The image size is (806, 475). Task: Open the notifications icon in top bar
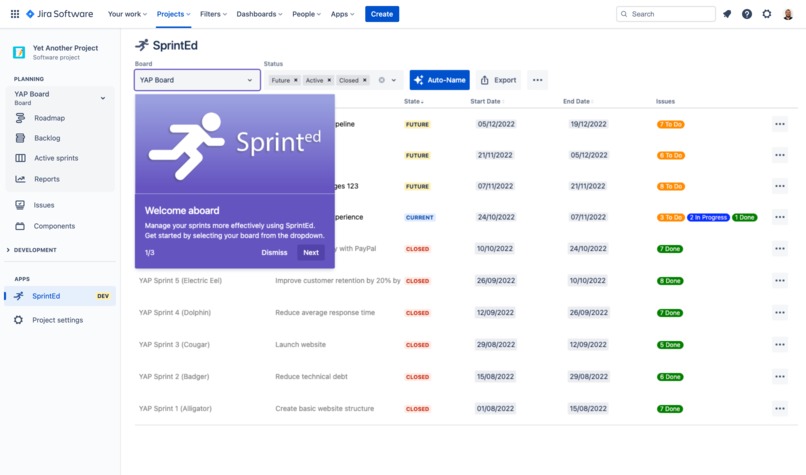(727, 14)
